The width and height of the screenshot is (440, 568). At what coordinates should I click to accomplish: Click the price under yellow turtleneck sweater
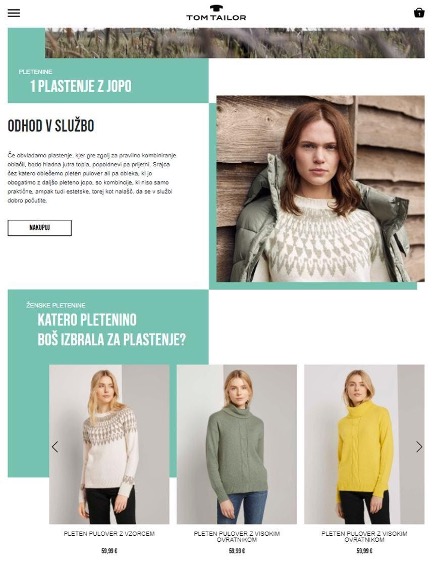point(364,551)
